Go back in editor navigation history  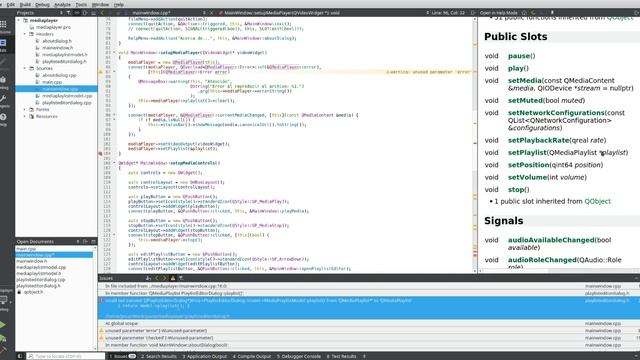click(x=102, y=13)
